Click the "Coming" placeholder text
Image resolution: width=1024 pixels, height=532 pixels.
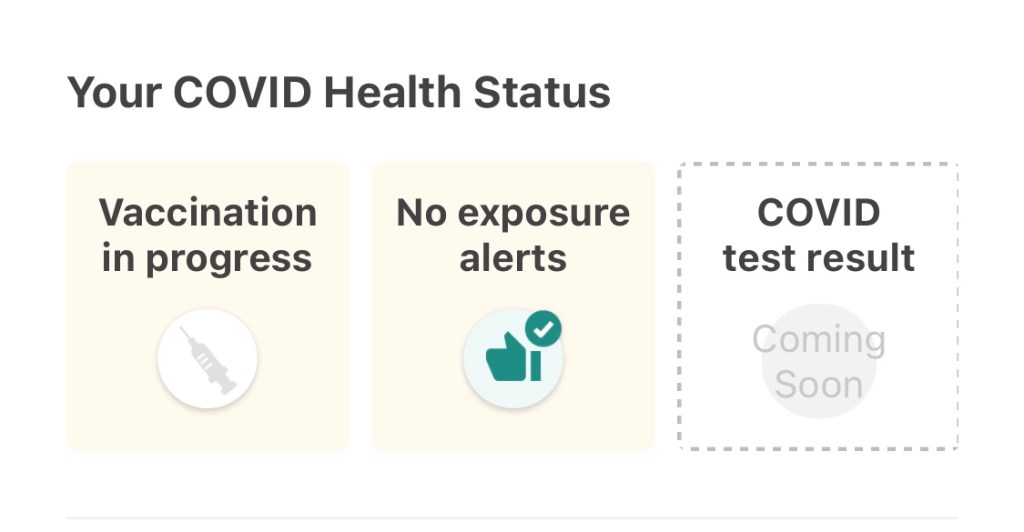coord(819,339)
